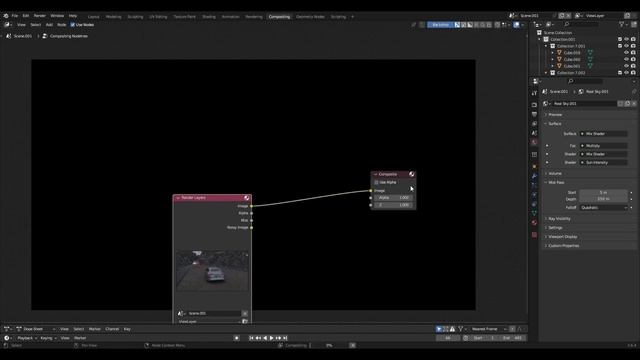
Task: Hide Cube.060 in viewport via eye icon
Action: (x=626, y=59)
